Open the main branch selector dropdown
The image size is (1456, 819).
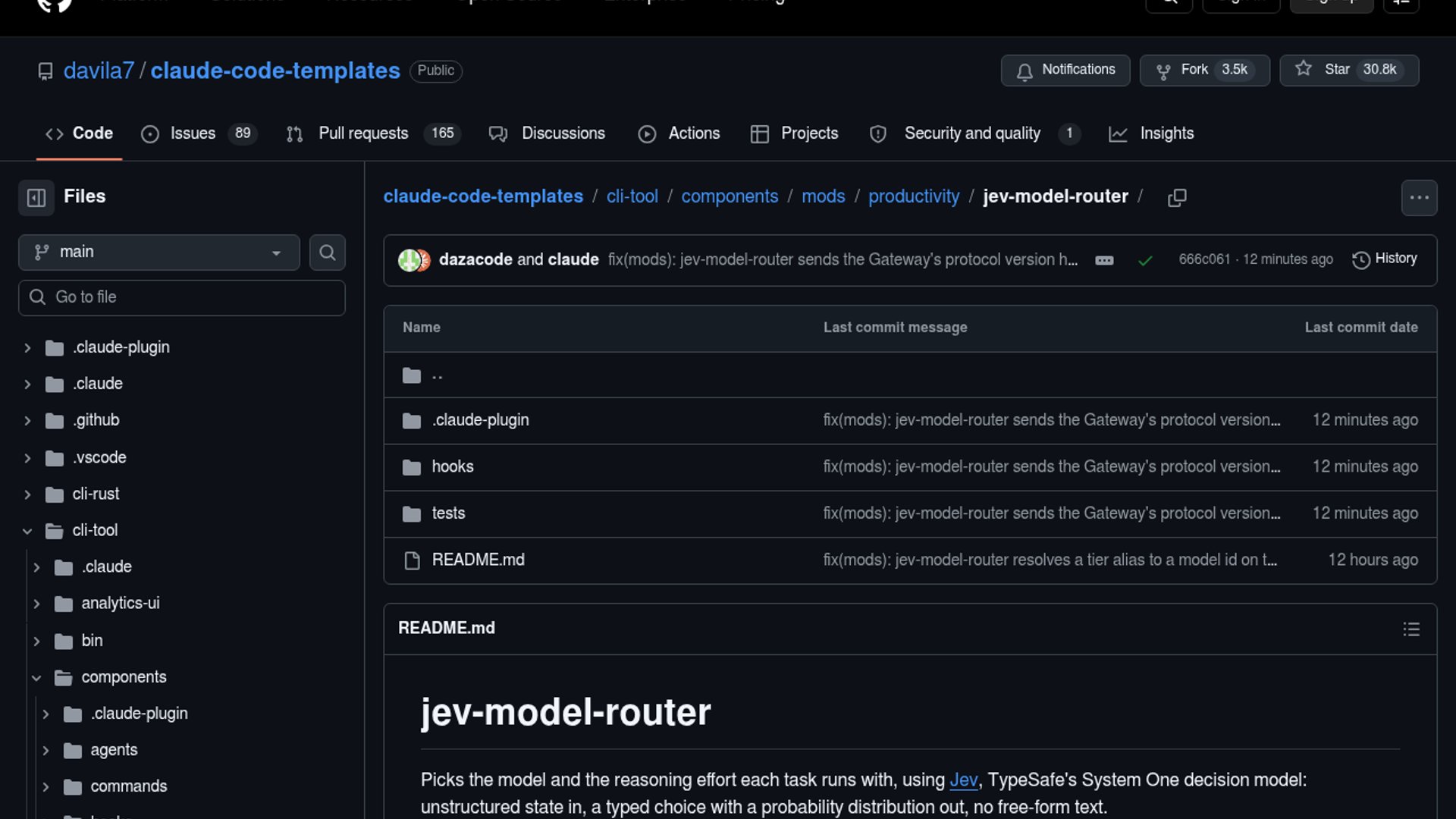point(159,253)
